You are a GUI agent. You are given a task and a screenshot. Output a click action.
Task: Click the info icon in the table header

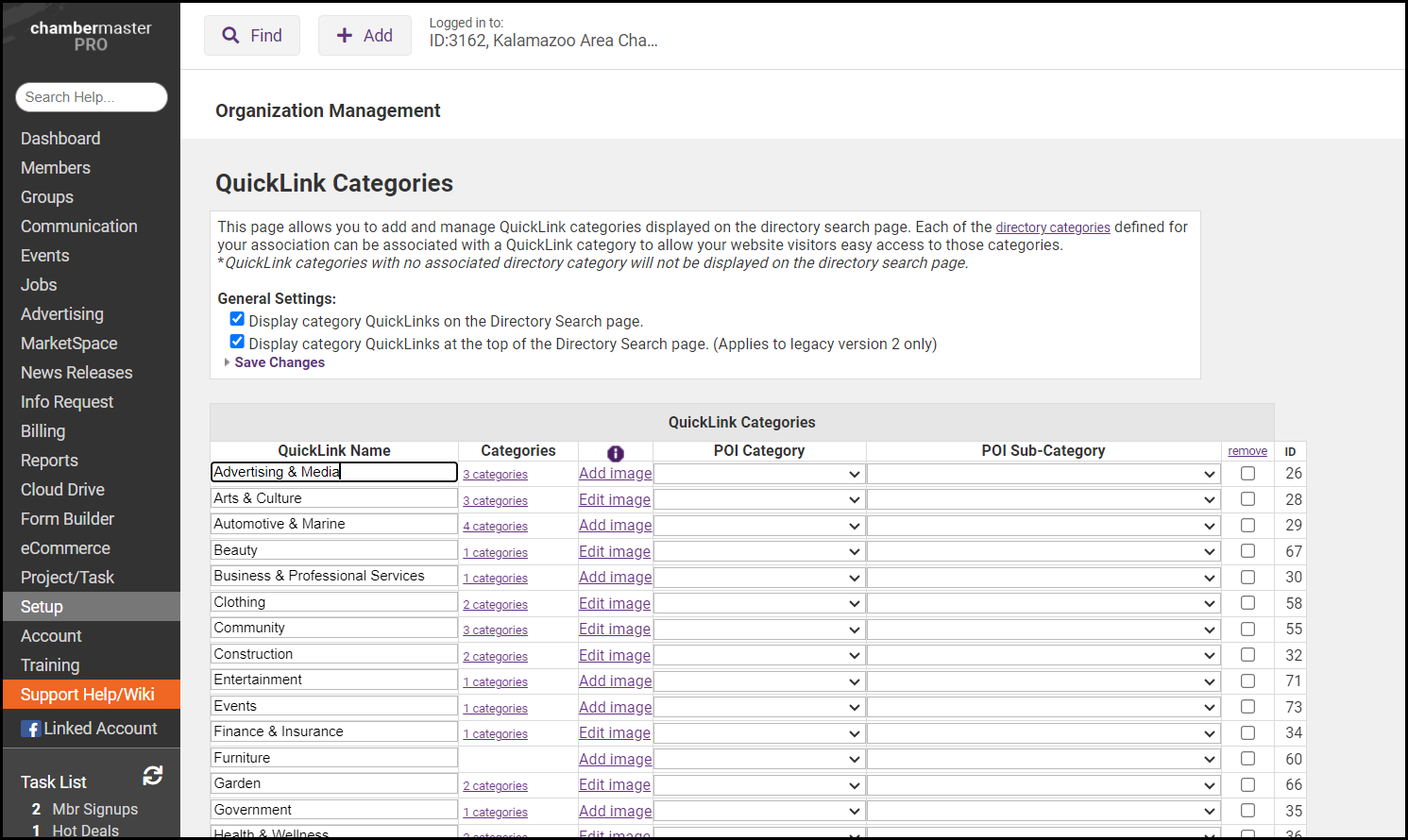click(x=616, y=453)
